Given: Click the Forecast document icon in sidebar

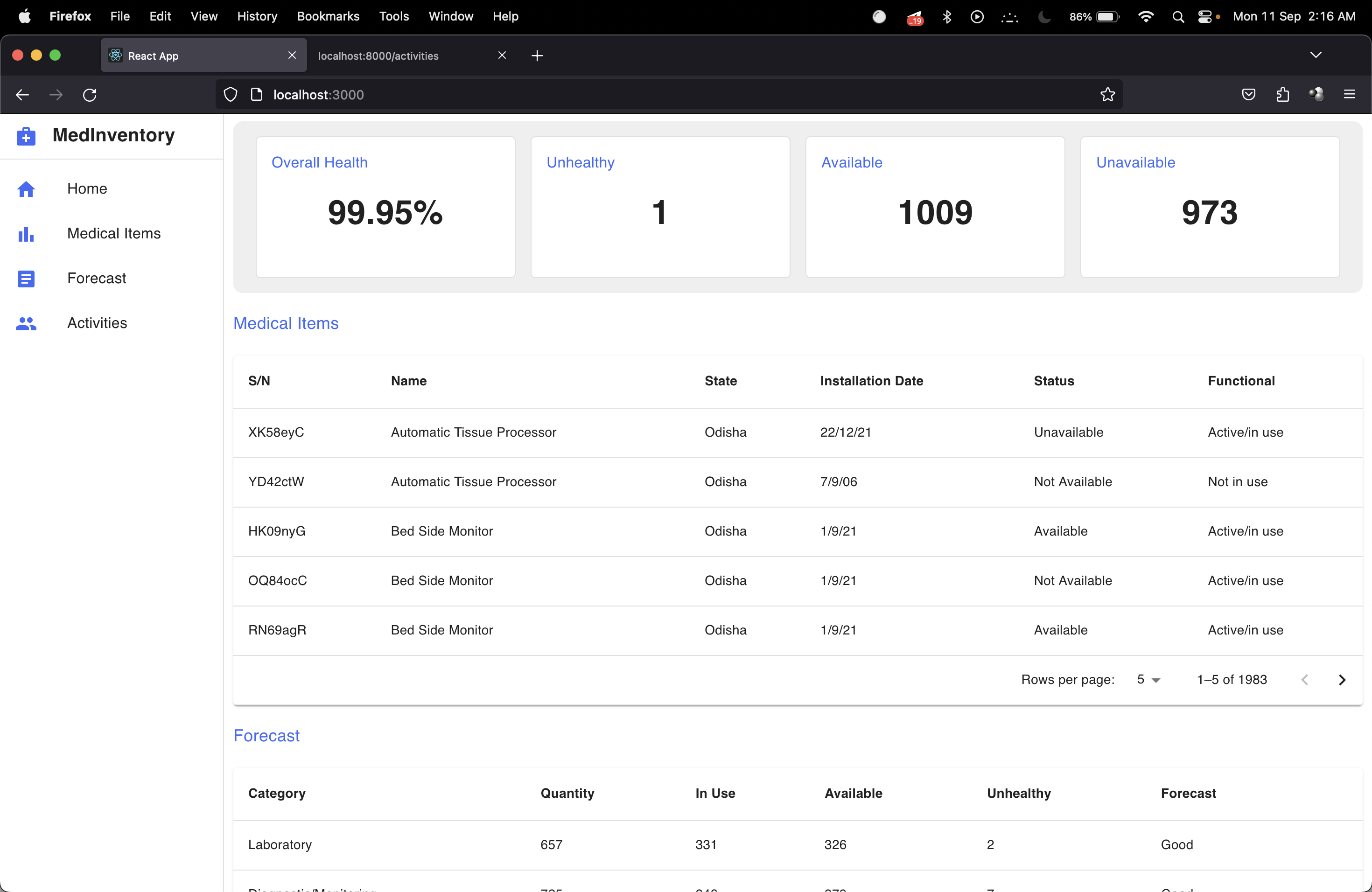Looking at the screenshot, I should pyautogui.click(x=26, y=279).
